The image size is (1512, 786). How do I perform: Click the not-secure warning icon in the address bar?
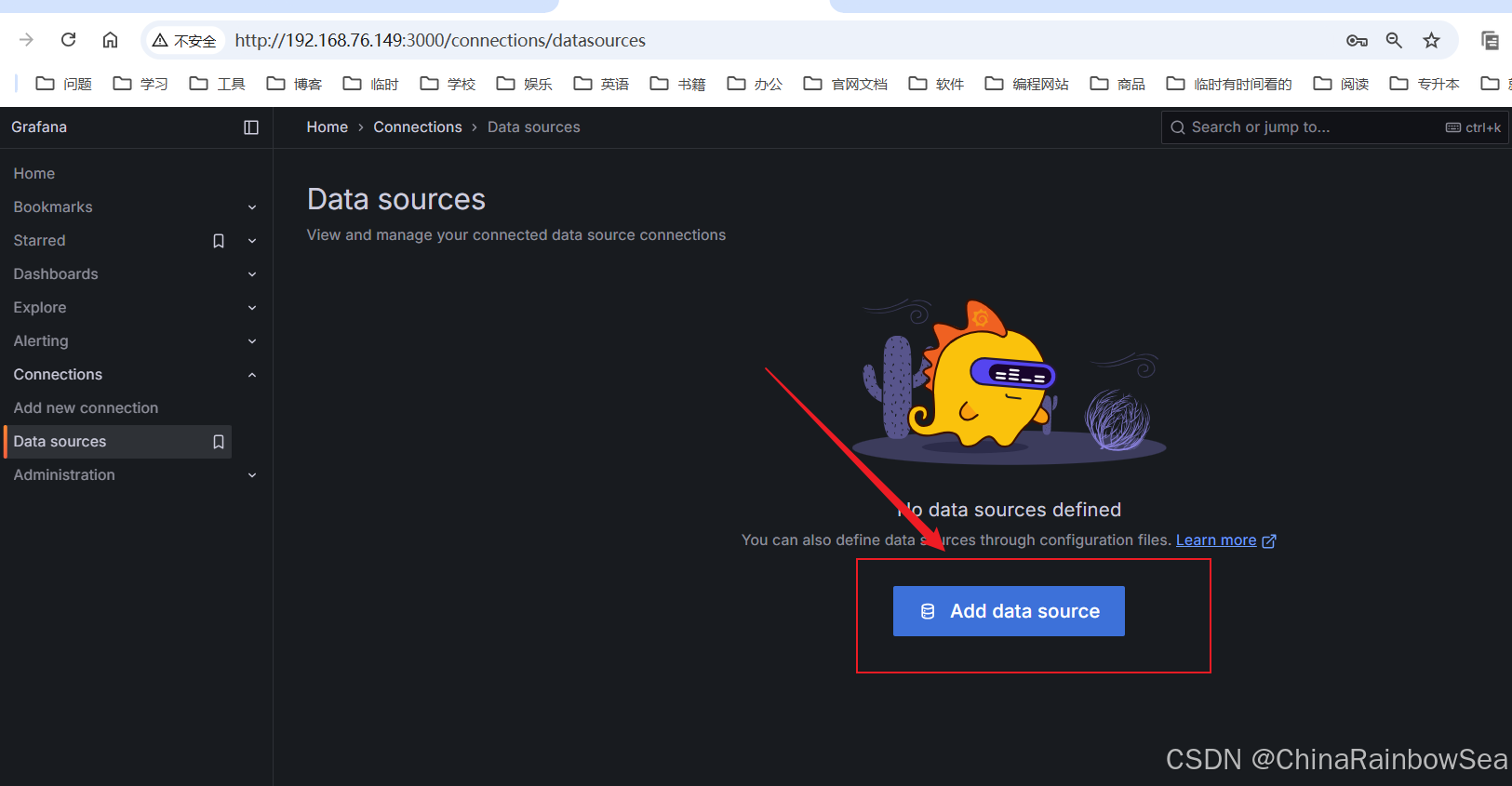[x=160, y=40]
